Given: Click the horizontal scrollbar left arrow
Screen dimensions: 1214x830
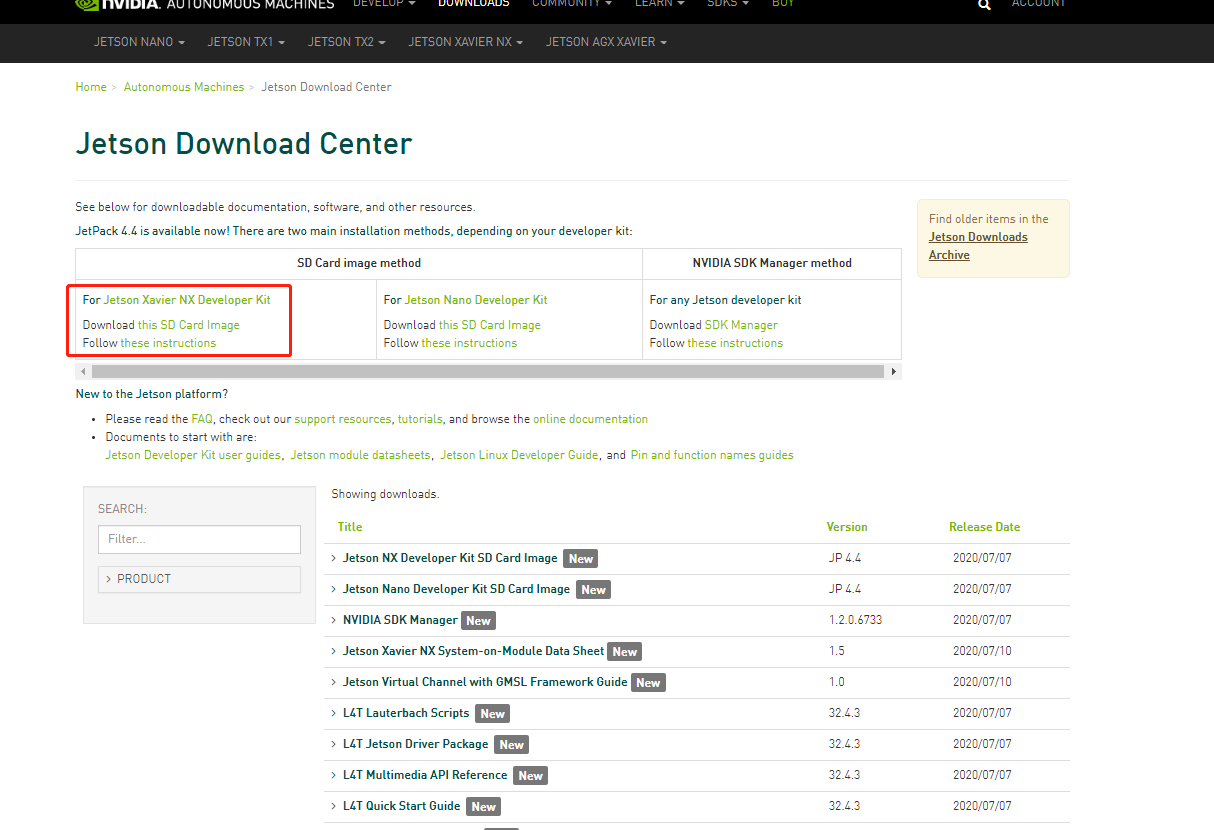Looking at the screenshot, I should (82, 371).
